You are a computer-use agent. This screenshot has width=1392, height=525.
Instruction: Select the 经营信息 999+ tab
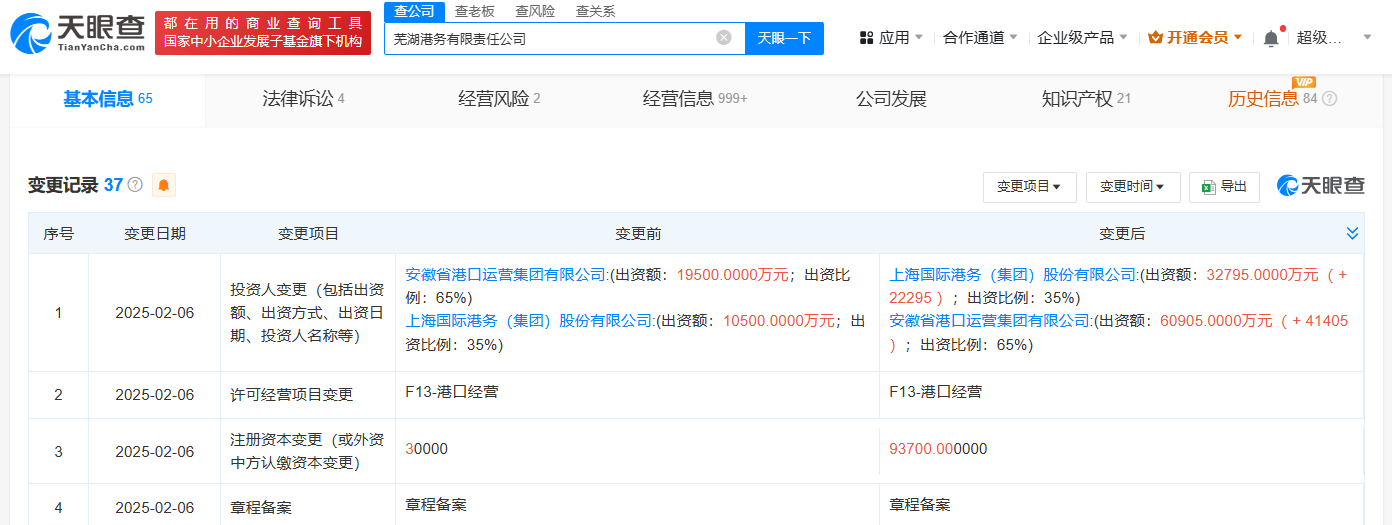695,99
